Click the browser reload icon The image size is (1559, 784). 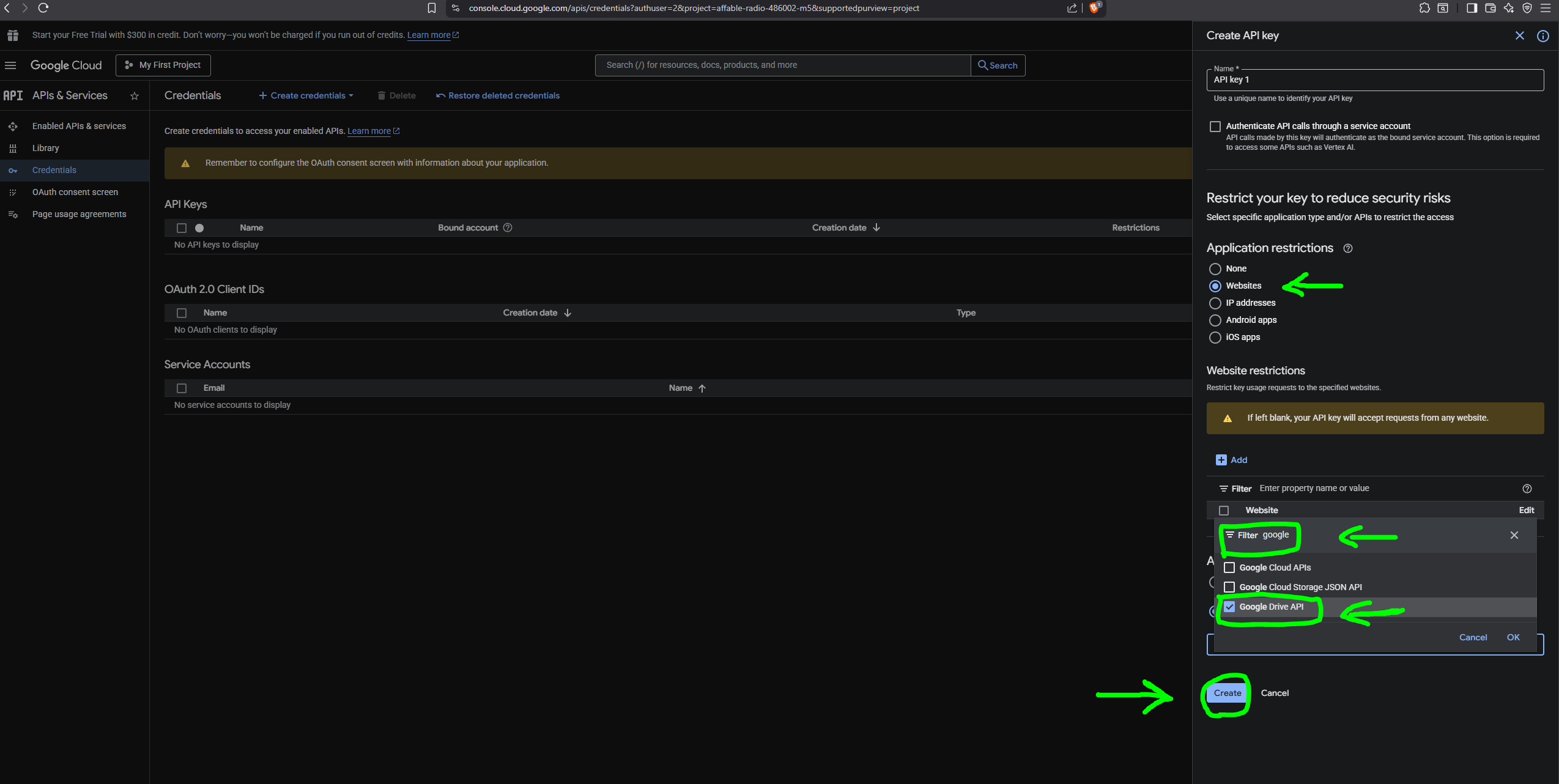tap(43, 8)
